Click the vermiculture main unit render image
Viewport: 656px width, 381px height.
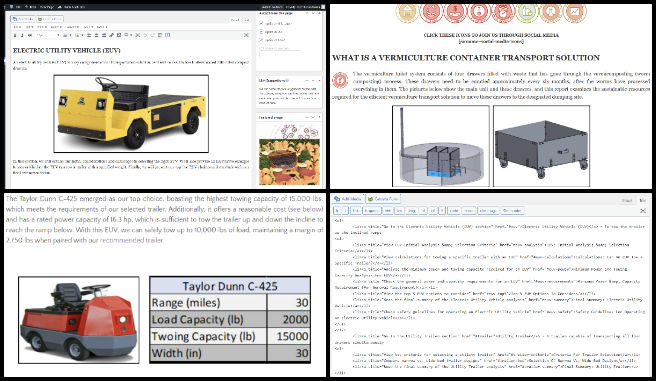[441, 146]
